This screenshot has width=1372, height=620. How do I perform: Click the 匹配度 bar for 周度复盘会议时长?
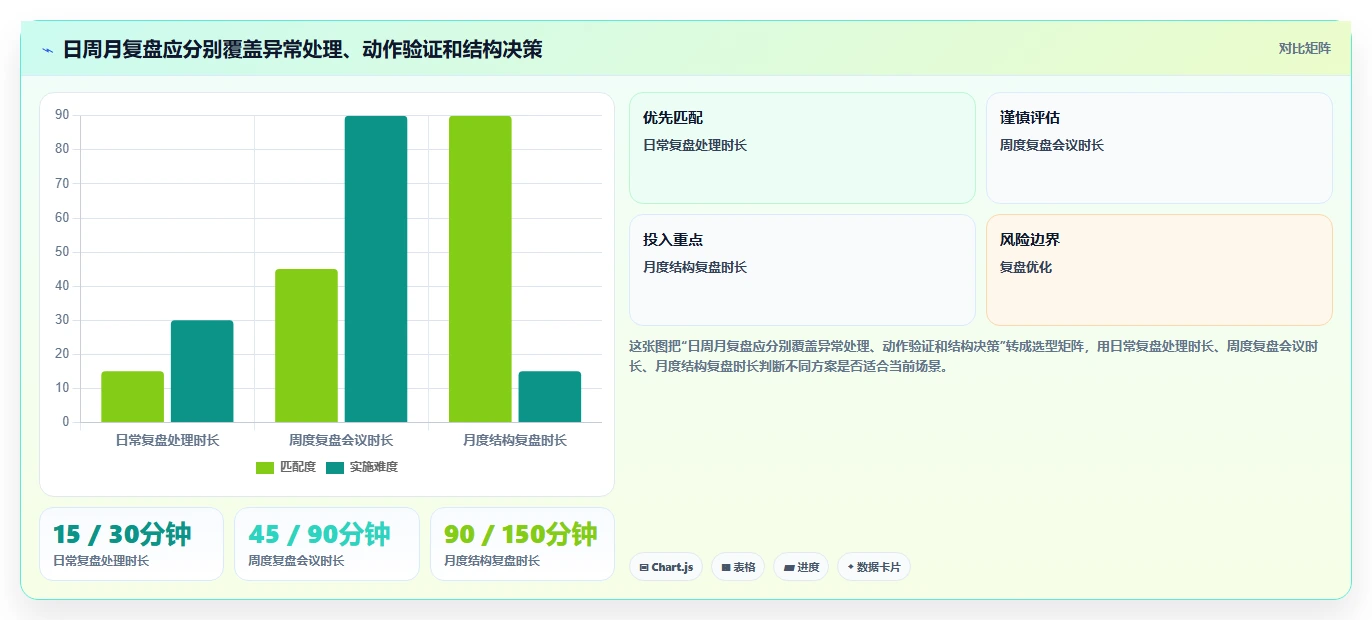tap(306, 346)
